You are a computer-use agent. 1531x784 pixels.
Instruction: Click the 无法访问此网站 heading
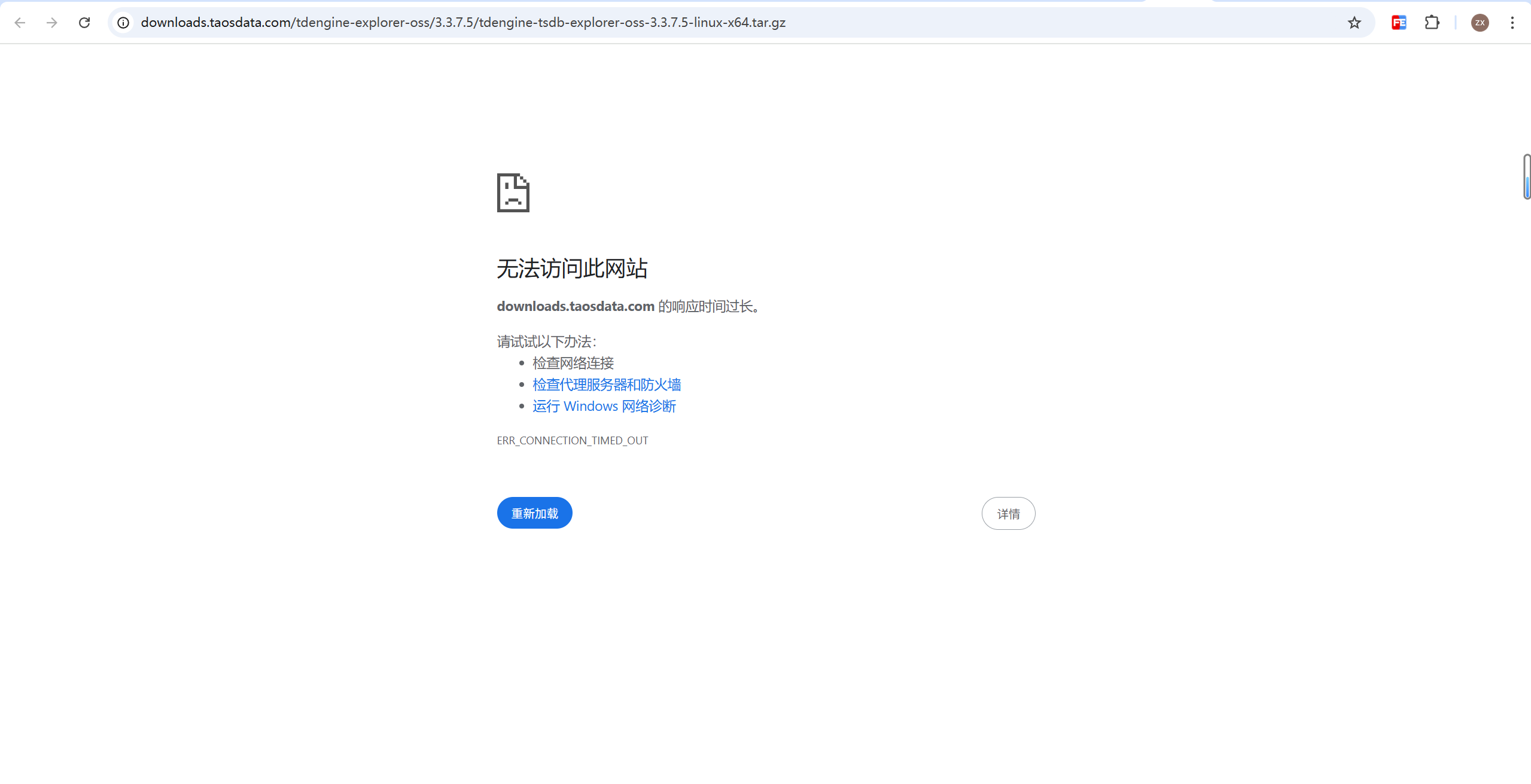point(572,269)
